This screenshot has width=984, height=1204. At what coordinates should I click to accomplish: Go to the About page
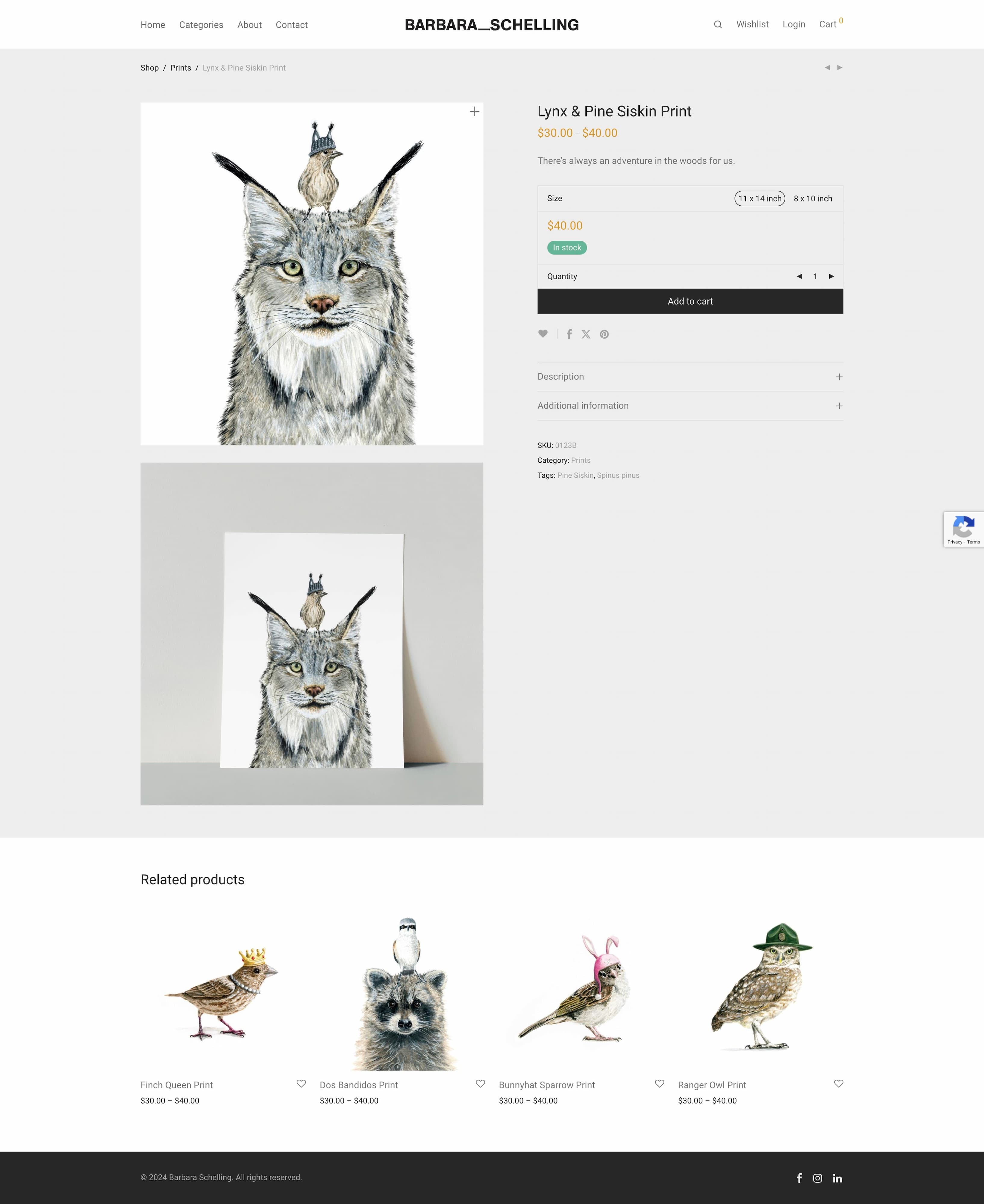[x=250, y=25]
